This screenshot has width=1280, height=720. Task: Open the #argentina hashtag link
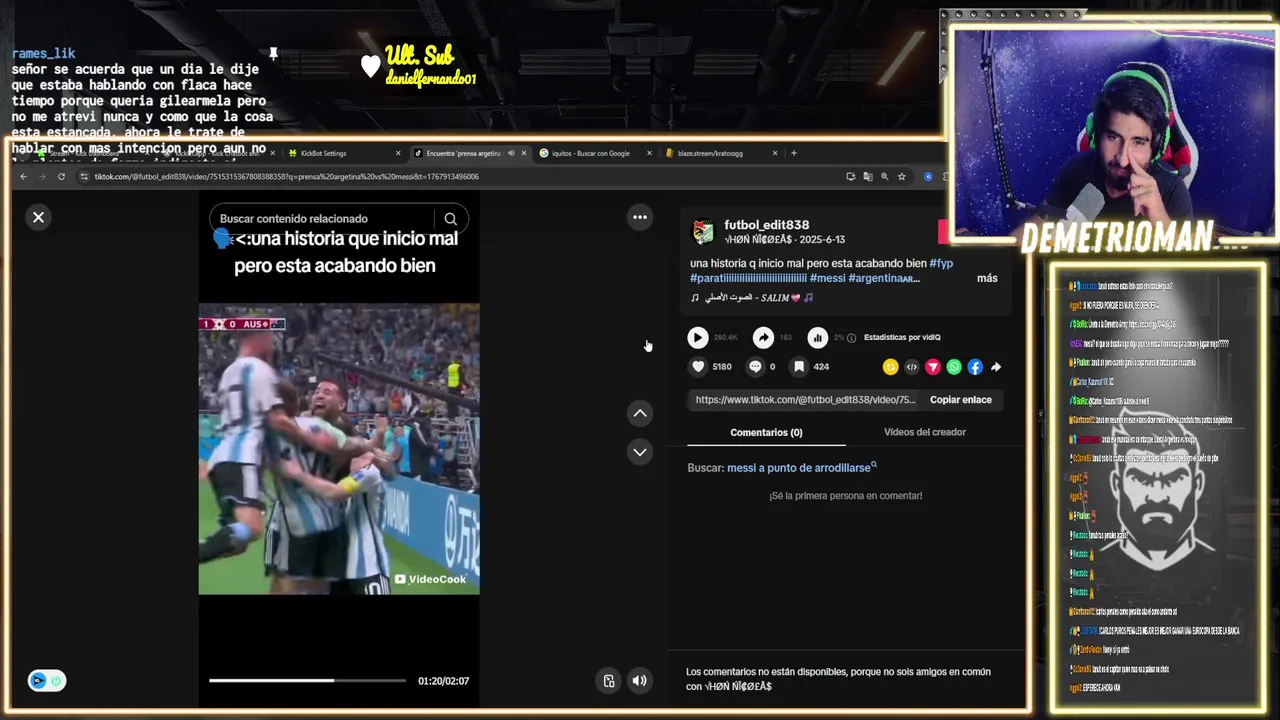[884, 278]
